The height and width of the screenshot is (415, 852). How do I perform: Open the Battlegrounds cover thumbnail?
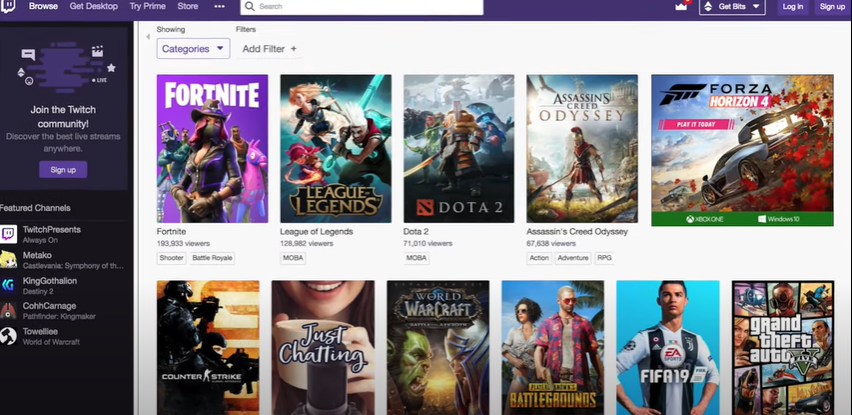tap(553, 348)
